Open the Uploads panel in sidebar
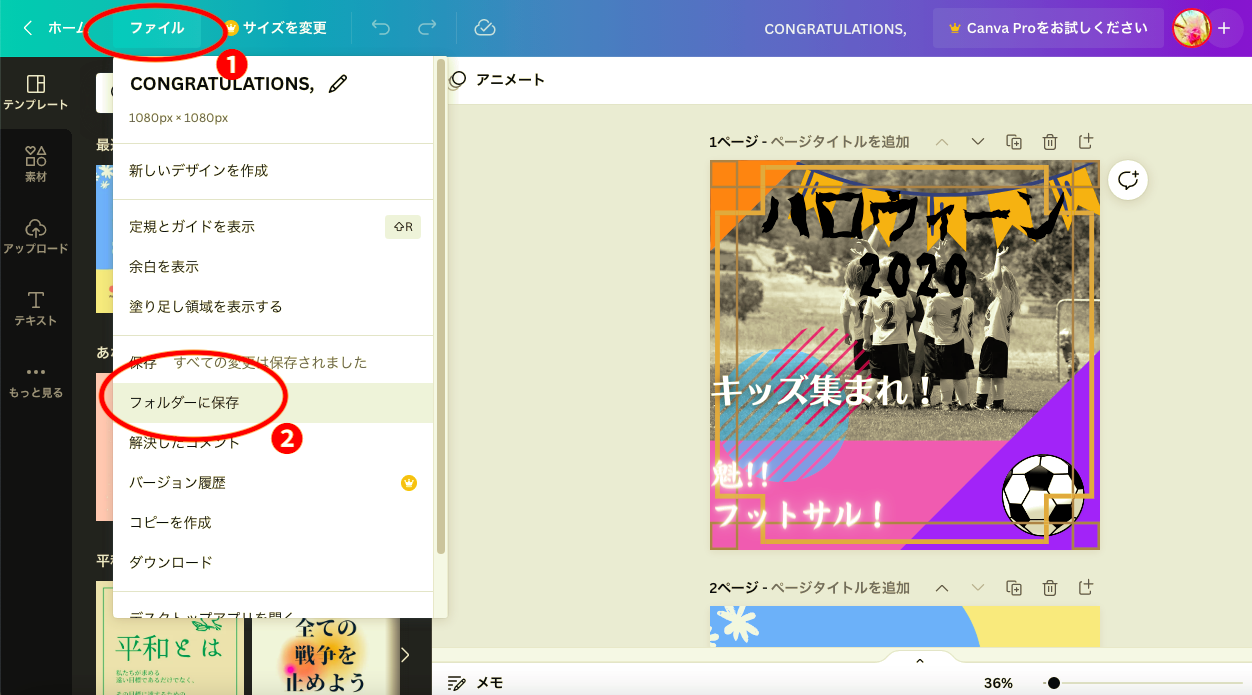This screenshot has height=695, width=1252. (36, 236)
